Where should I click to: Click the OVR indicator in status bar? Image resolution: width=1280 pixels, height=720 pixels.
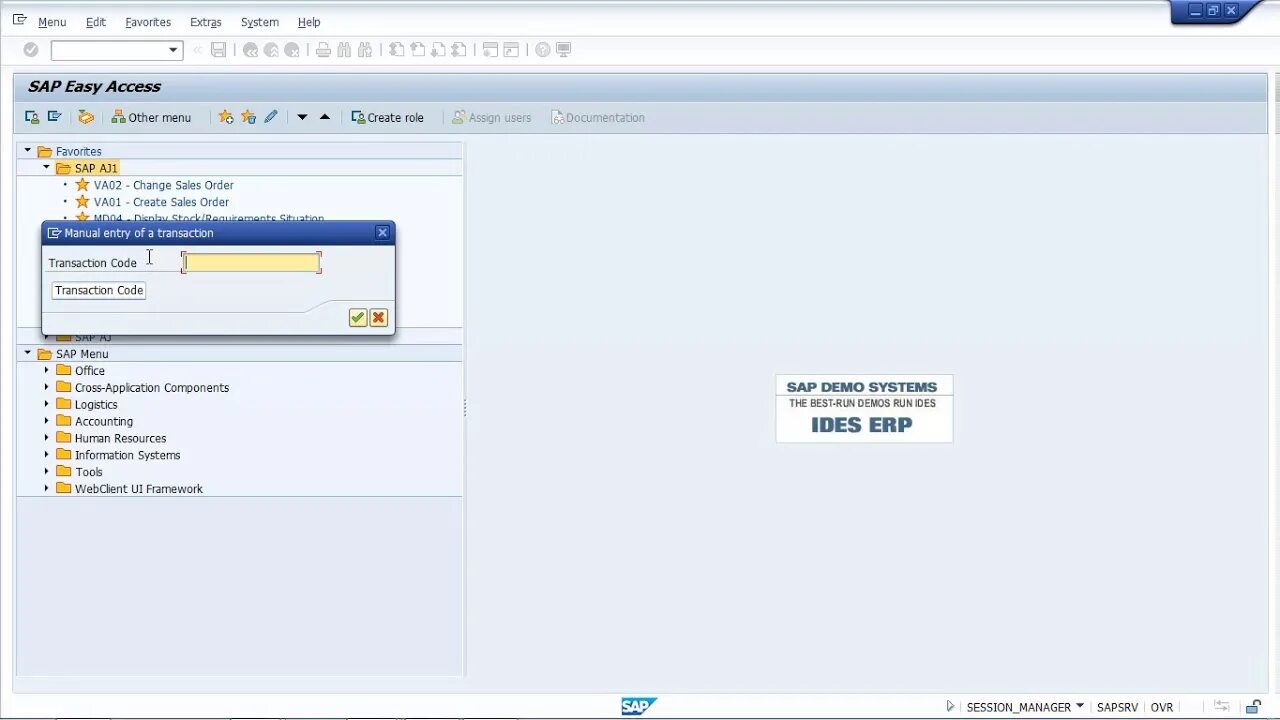[1162, 707]
